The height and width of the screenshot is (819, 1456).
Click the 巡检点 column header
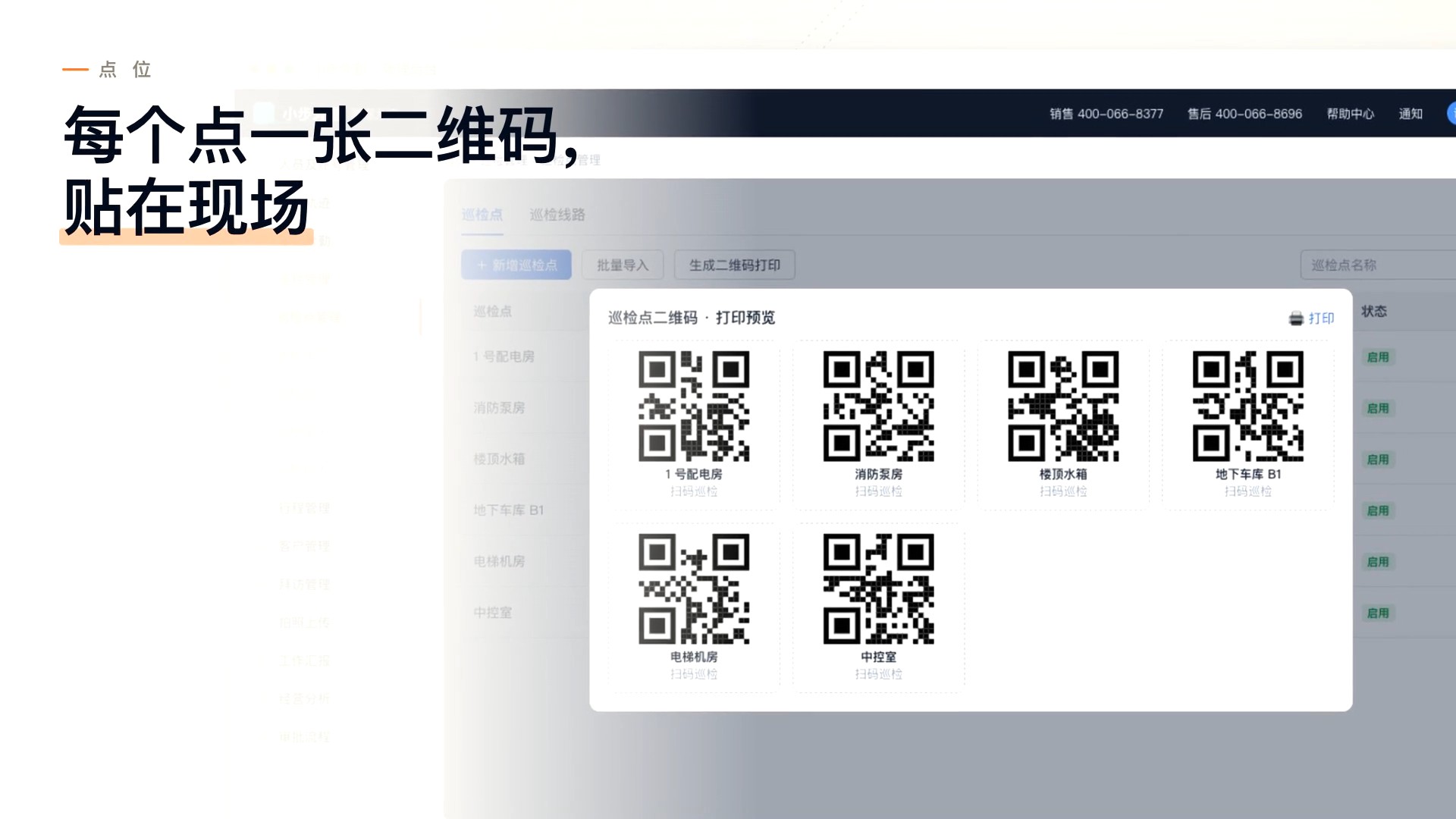click(493, 311)
